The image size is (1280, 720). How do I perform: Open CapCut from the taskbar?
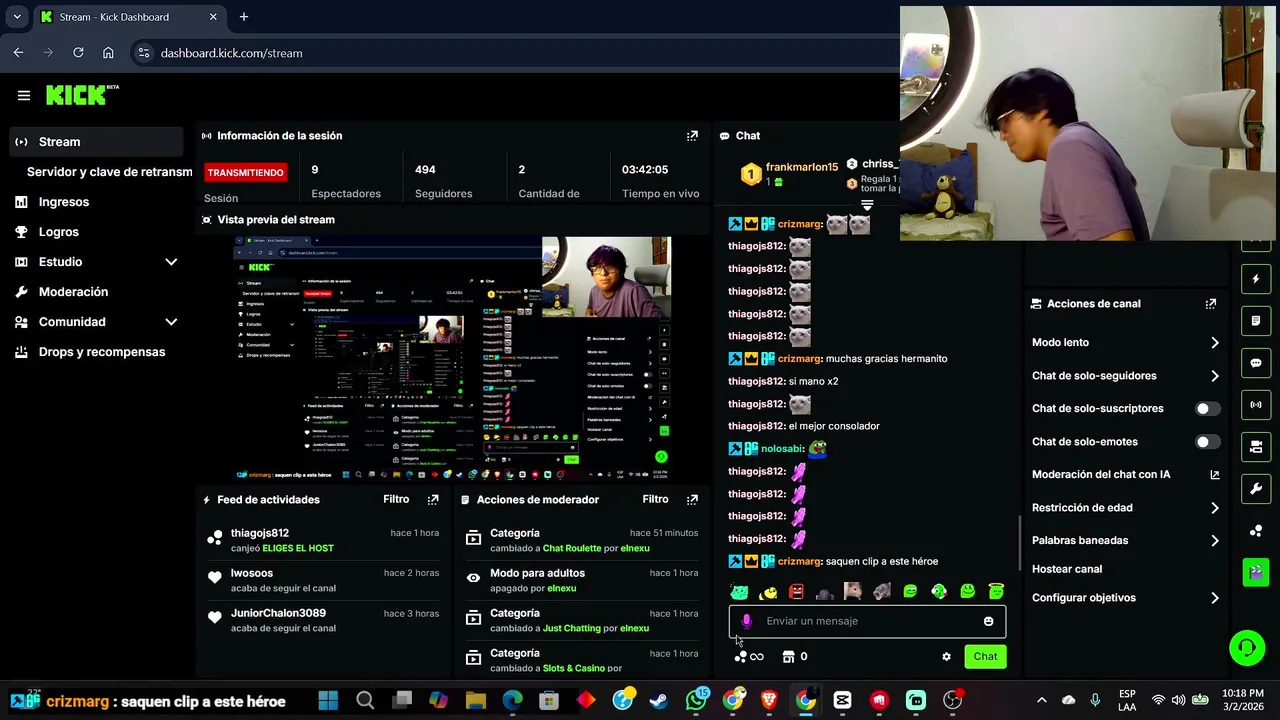tap(842, 701)
